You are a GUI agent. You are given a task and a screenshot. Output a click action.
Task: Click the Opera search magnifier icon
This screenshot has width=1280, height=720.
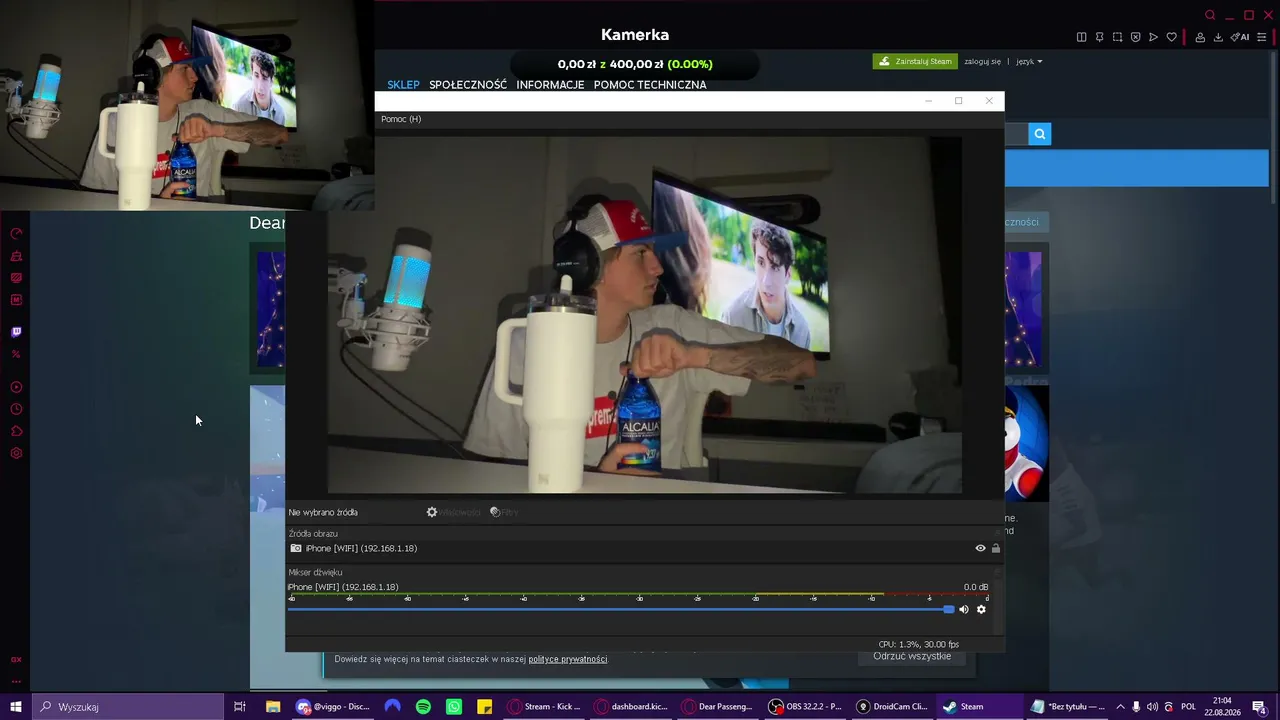(1210, 15)
